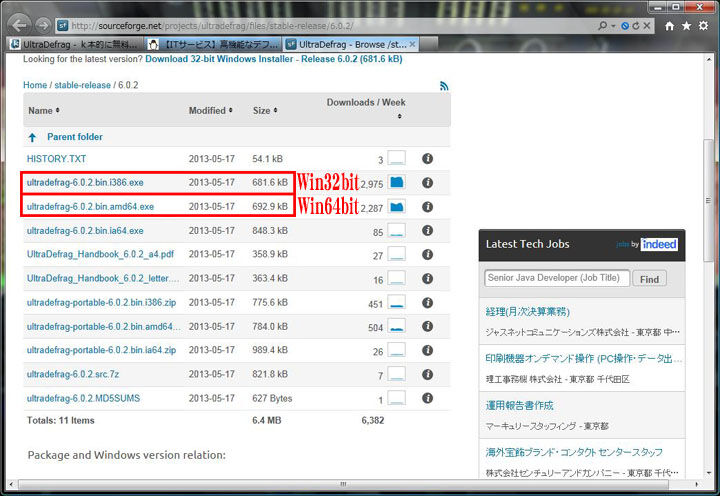
Task: Switch to the ITサービス tab
Action: (214, 45)
